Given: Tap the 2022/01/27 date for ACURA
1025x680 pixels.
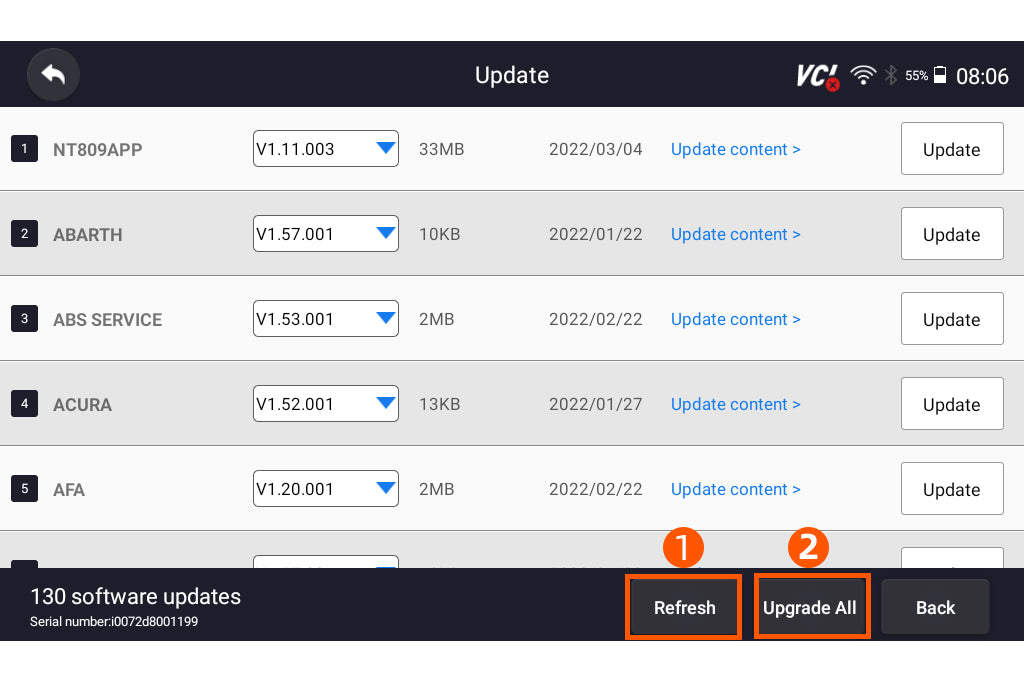Looking at the screenshot, I should tap(596, 404).
